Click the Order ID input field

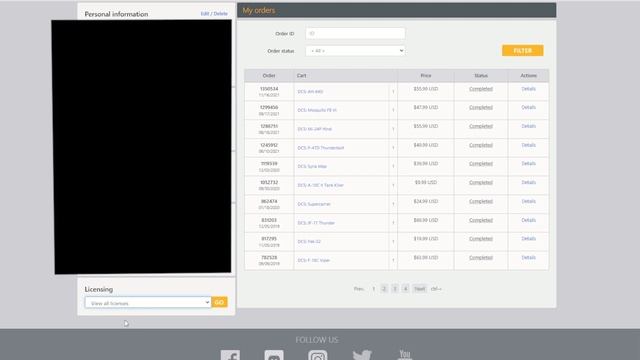pyautogui.click(x=355, y=33)
